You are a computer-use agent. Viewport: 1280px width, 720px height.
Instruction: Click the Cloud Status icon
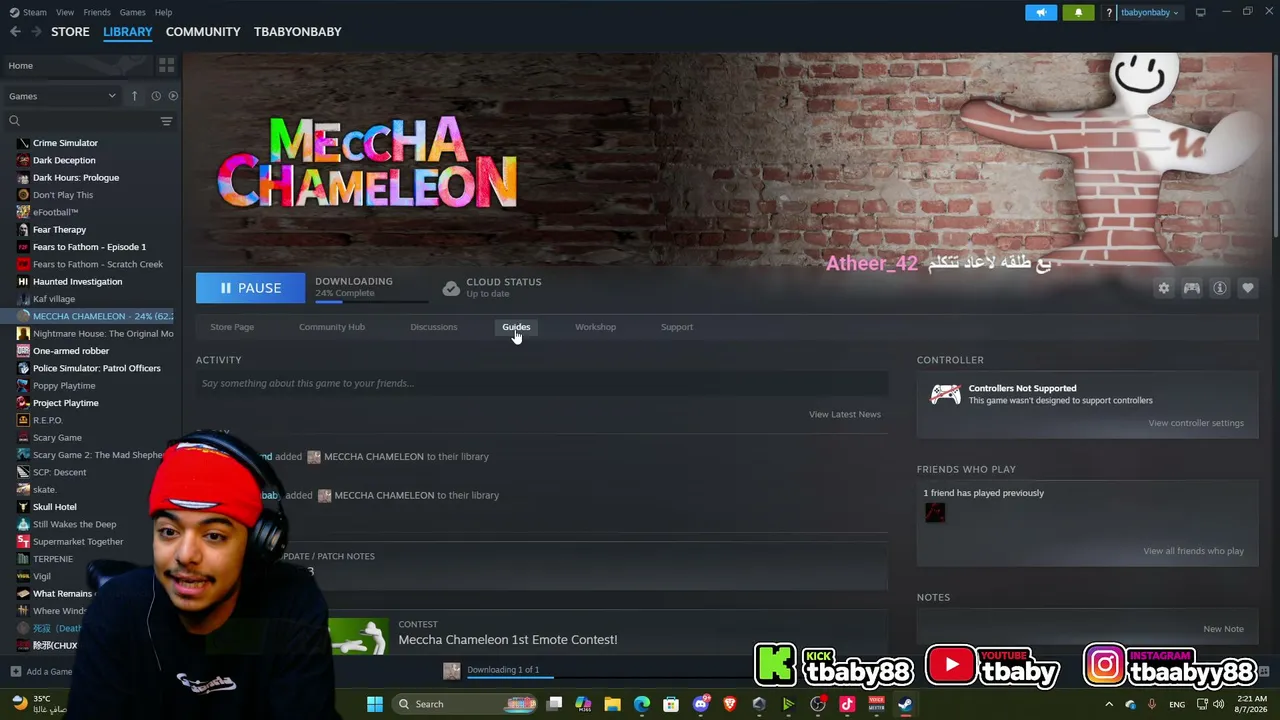[451, 288]
